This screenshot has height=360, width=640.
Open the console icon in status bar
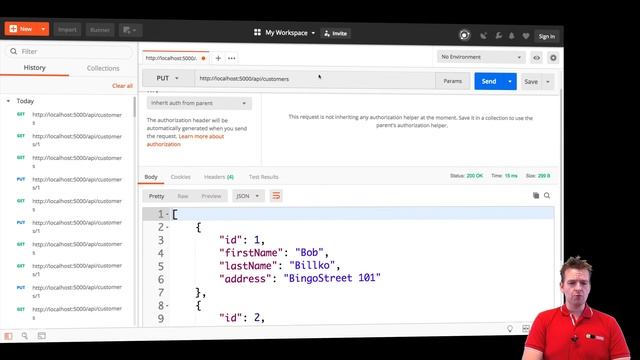tap(42, 336)
